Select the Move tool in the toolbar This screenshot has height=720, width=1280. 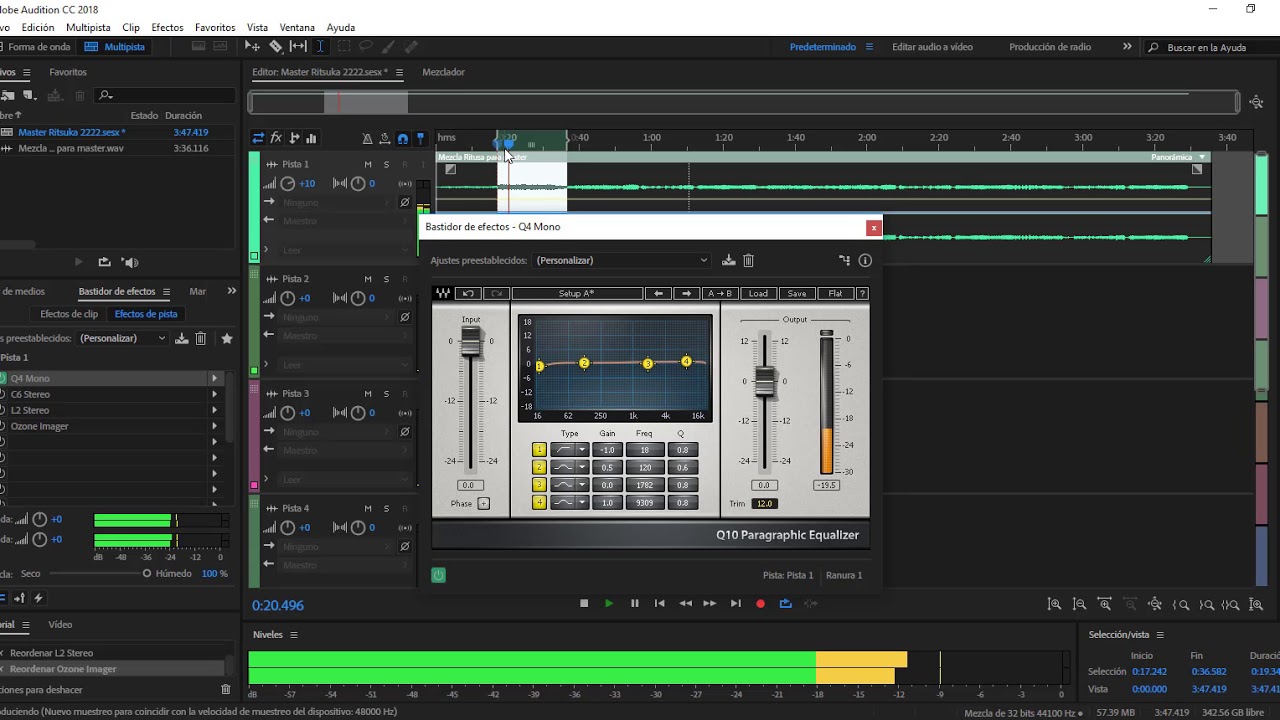click(x=253, y=46)
